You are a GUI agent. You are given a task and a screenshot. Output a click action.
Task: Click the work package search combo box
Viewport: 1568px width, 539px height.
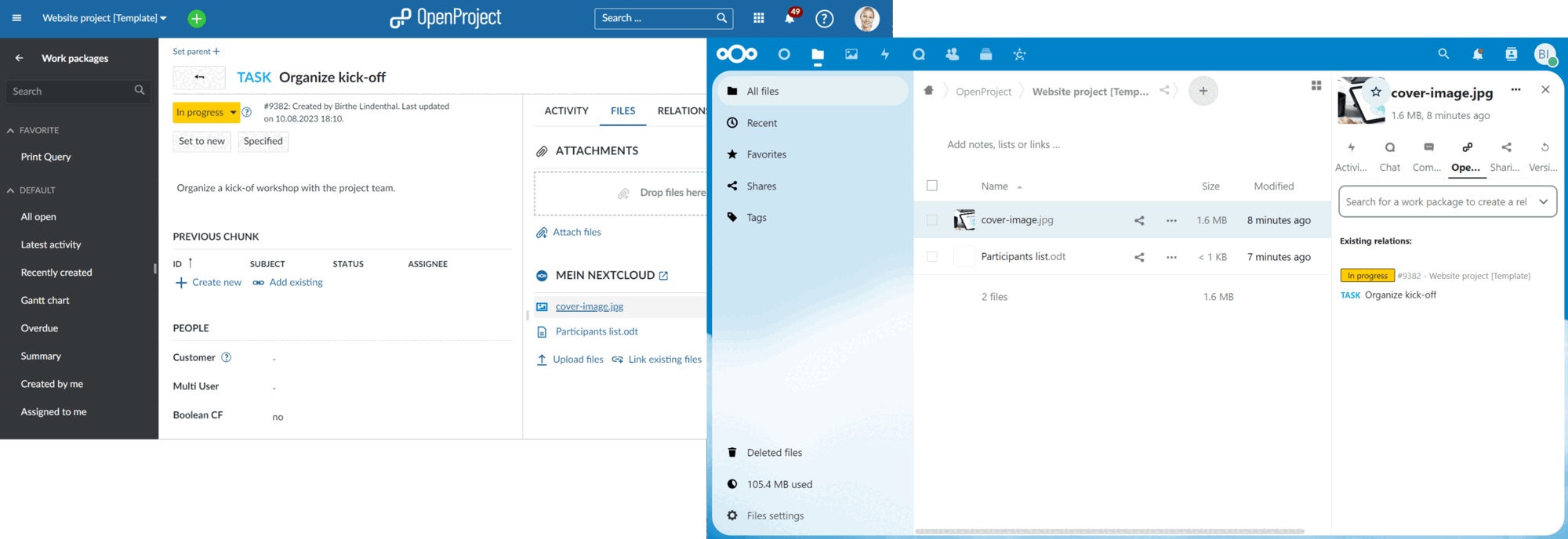pyautogui.click(x=1446, y=202)
